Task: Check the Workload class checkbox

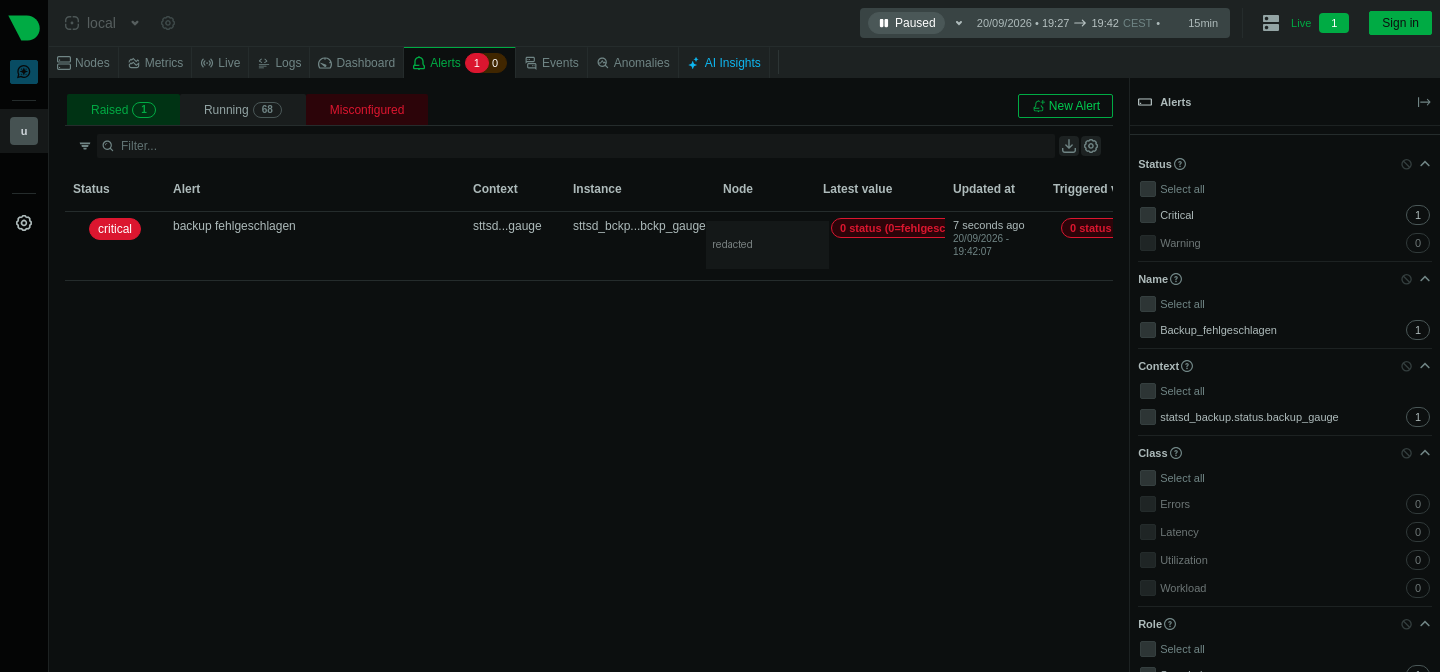Action: pos(1148,588)
